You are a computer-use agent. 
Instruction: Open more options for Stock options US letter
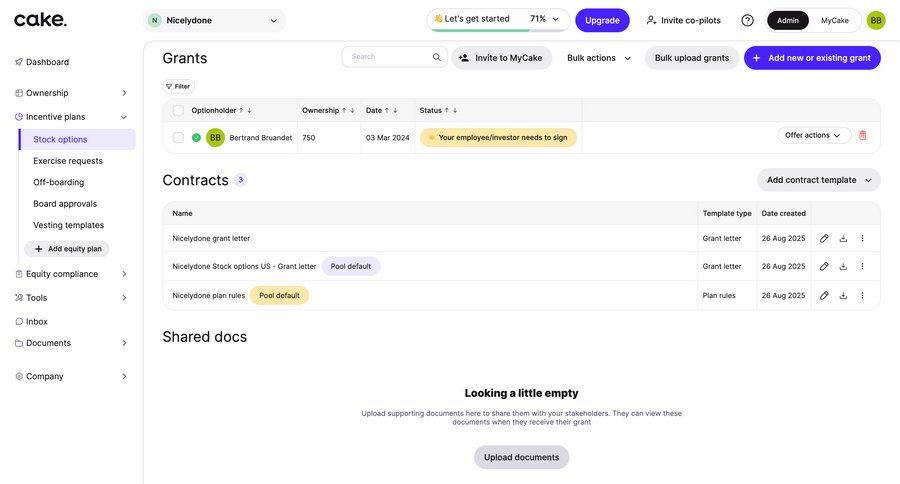(x=862, y=266)
